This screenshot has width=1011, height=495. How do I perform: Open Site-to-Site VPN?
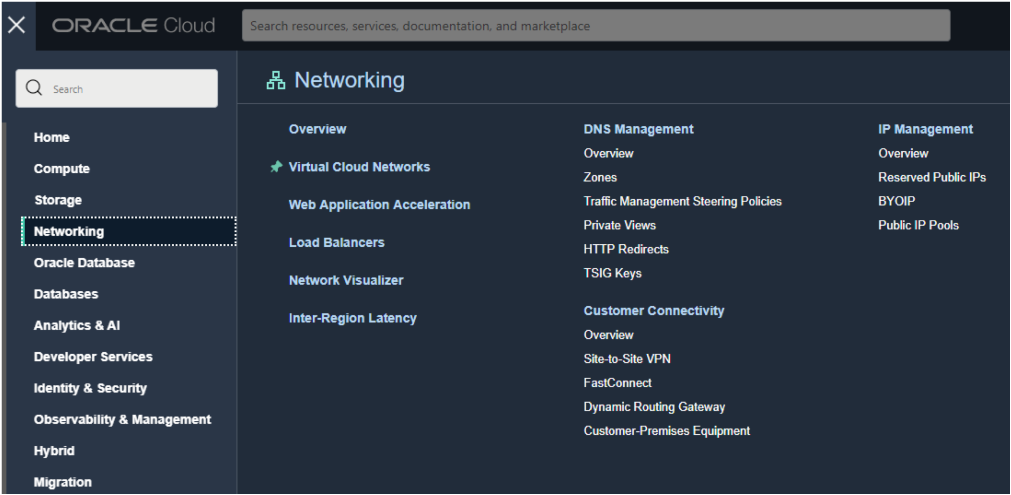(627, 359)
